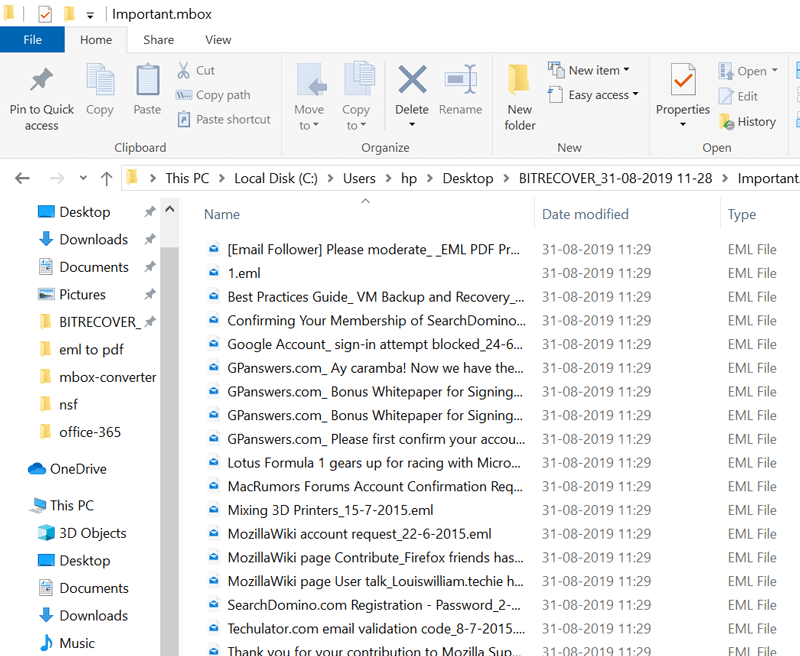Expand the Move to dropdown
Image resolution: width=800 pixels, height=656 pixels.
coord(309,126)
